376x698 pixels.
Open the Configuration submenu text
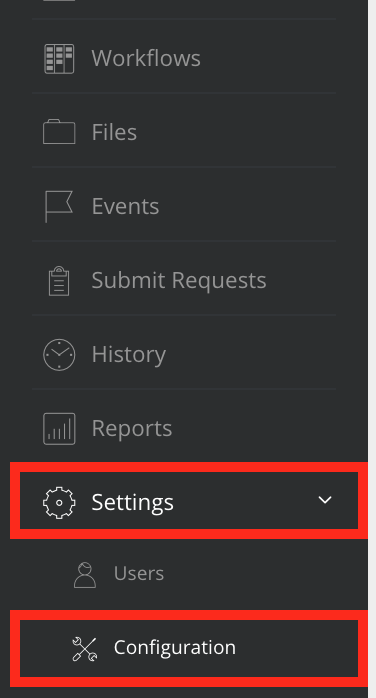pyautogui.click(x=175, y=647)
